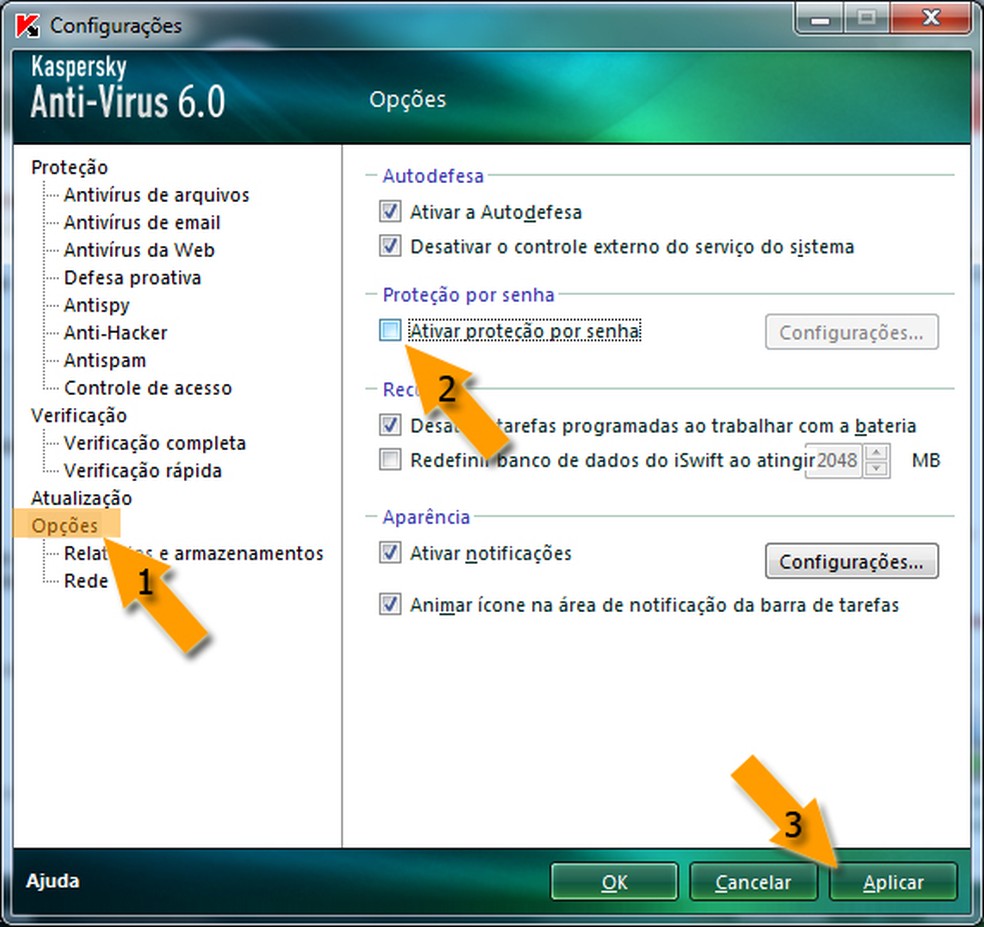Select Anti-Hacker tree item

115,333
